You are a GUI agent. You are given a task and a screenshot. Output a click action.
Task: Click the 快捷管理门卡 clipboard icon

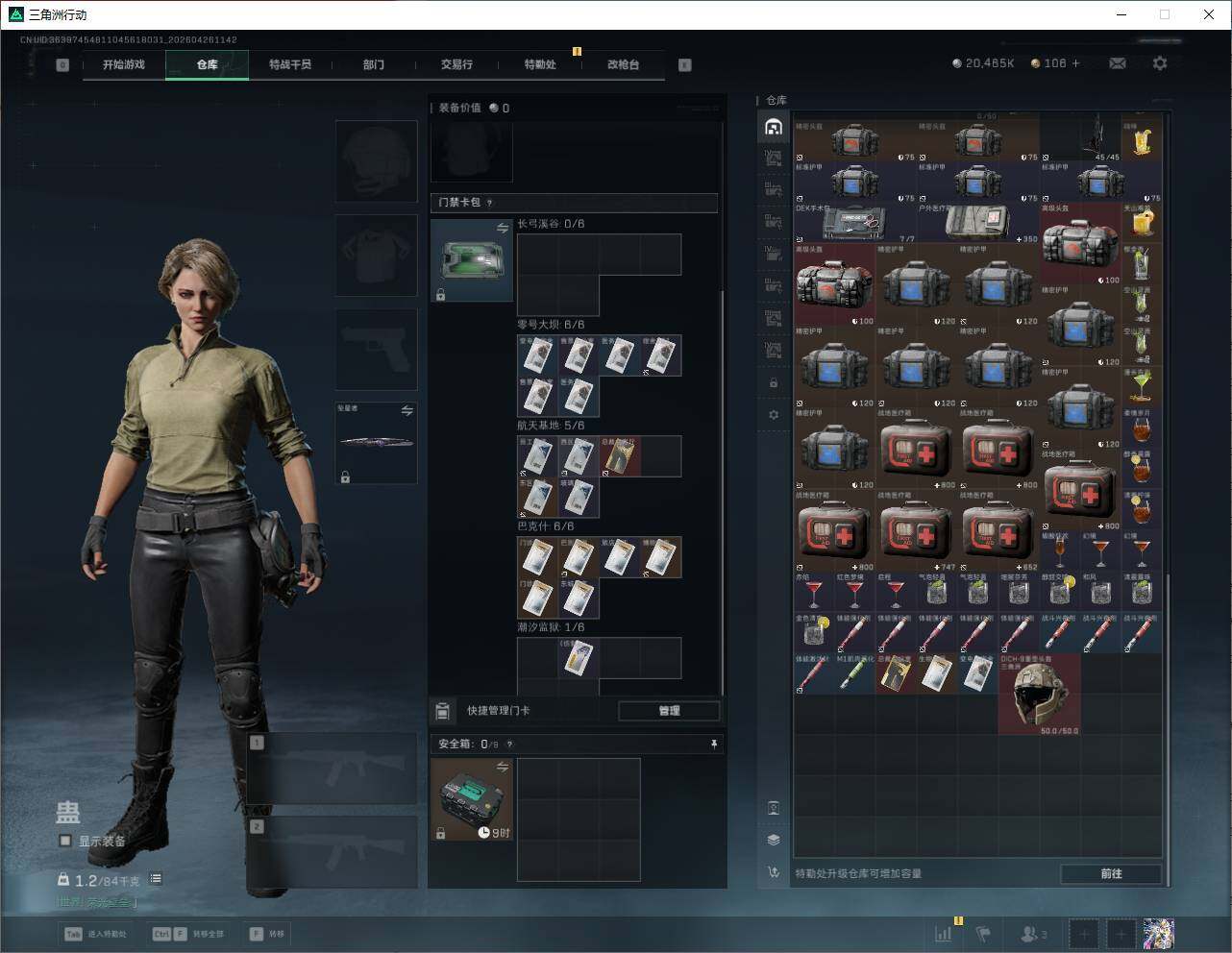[x=443, y=711]
